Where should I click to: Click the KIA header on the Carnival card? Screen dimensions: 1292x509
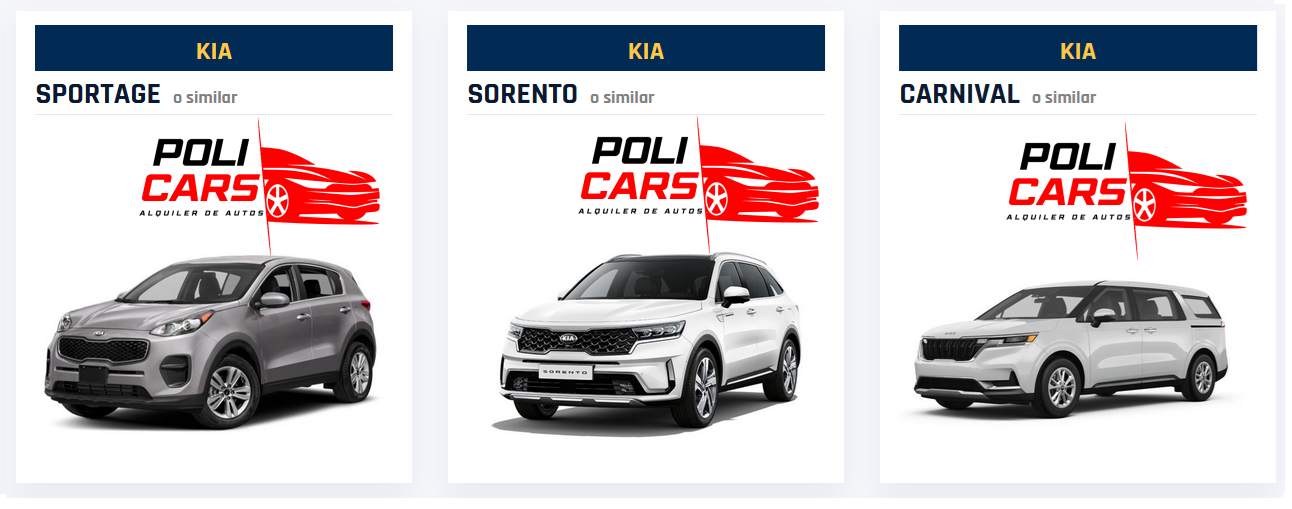pos(1078,48)
